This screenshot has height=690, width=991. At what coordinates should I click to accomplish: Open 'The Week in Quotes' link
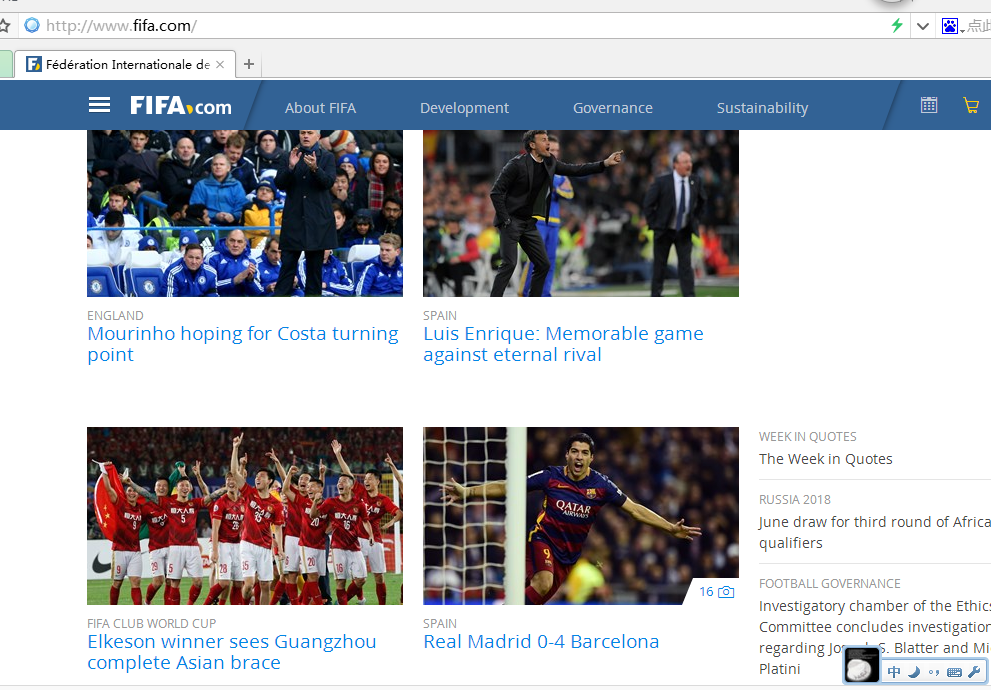pyautogui.click(x=825, y=459)
